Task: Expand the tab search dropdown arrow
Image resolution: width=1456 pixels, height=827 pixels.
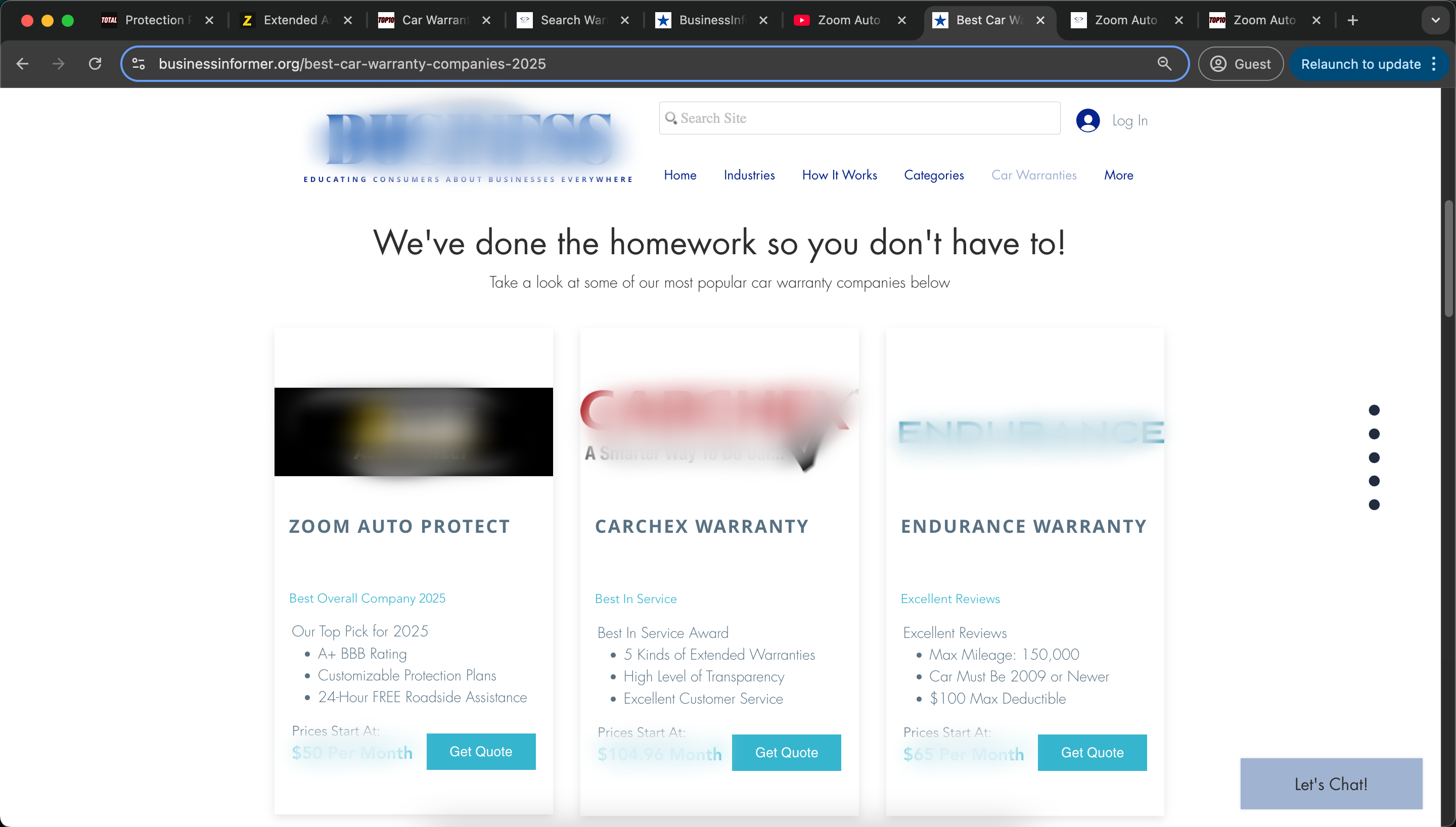Action: pos(1436,20)
